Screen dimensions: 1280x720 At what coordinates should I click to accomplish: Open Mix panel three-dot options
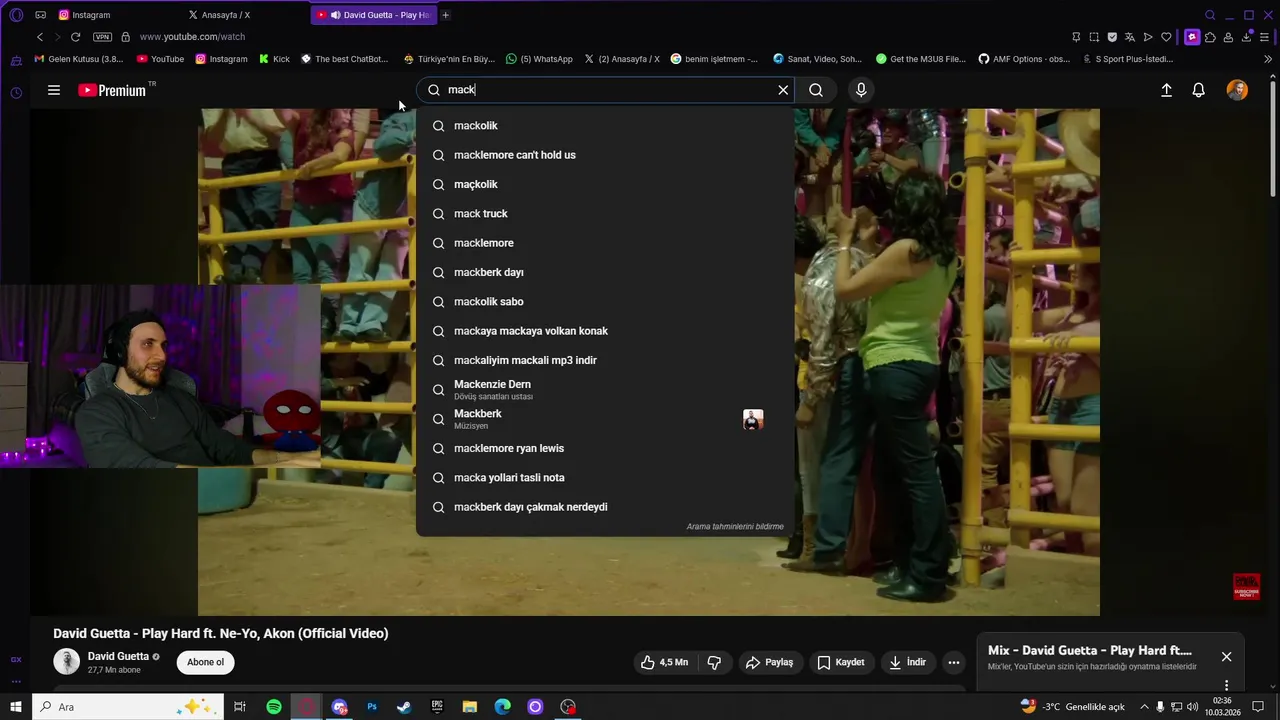pyautogui.click(x=1226, y=685)
